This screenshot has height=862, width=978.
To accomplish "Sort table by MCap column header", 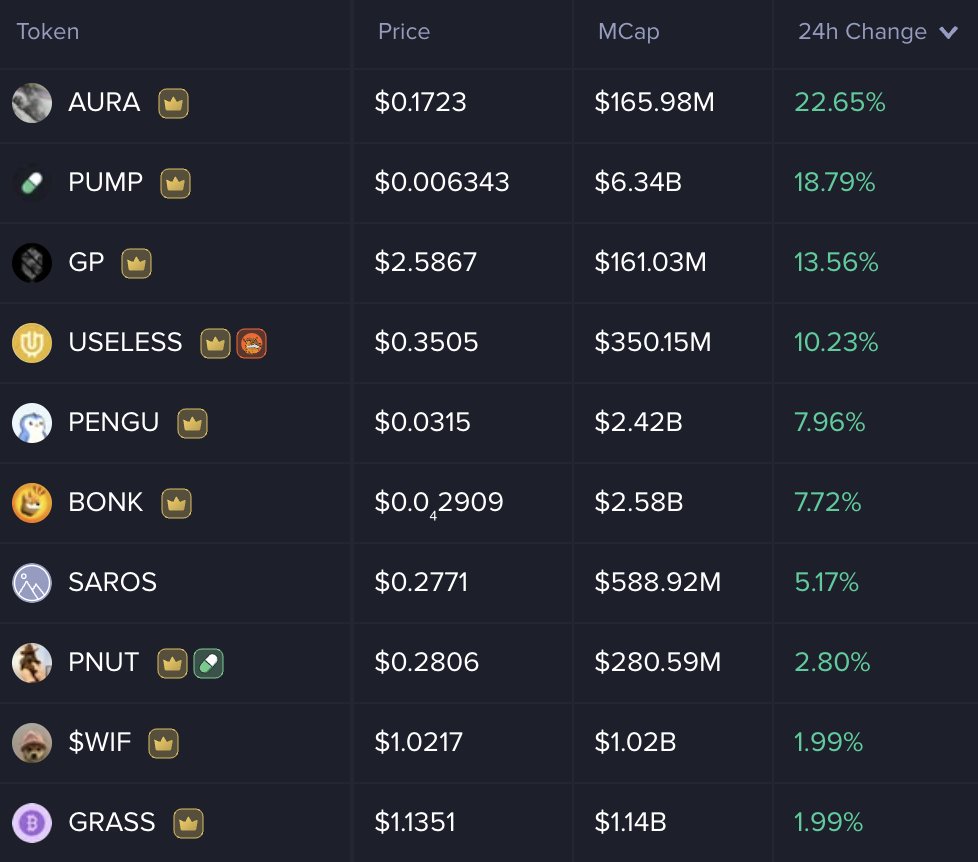I will pyautogui.click(x=628, y=32).
